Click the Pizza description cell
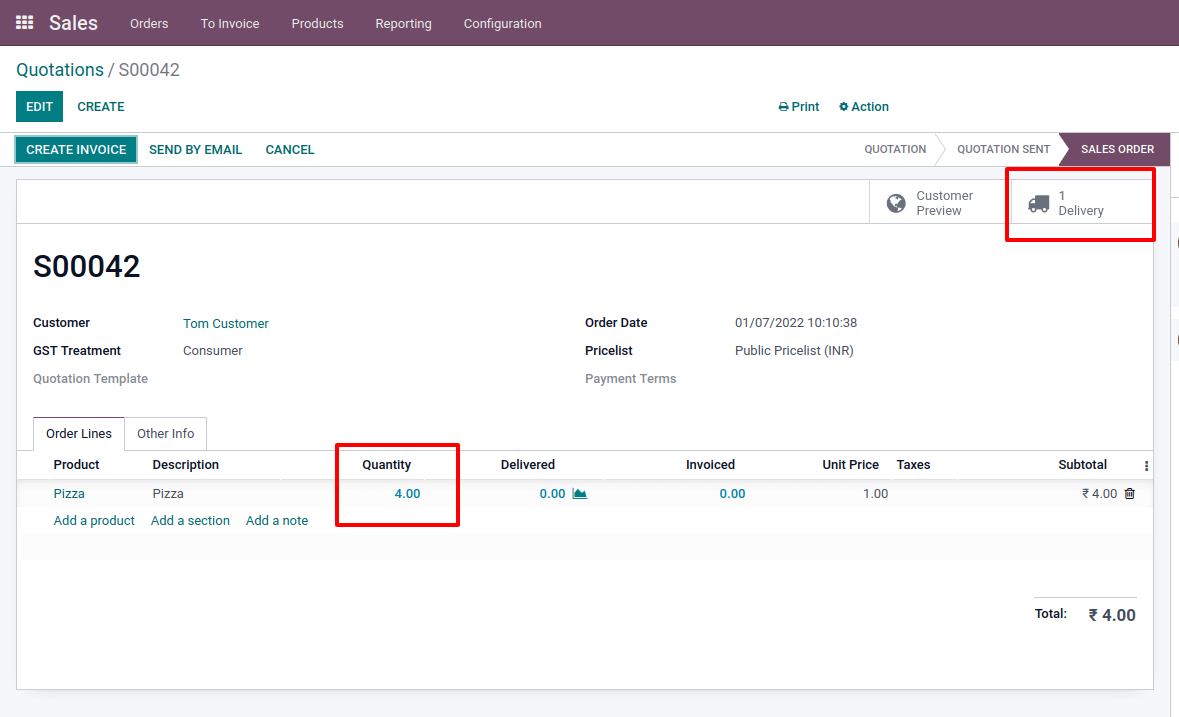The height and width of the screenshot is (717, 1179). (x=168, y=494)
